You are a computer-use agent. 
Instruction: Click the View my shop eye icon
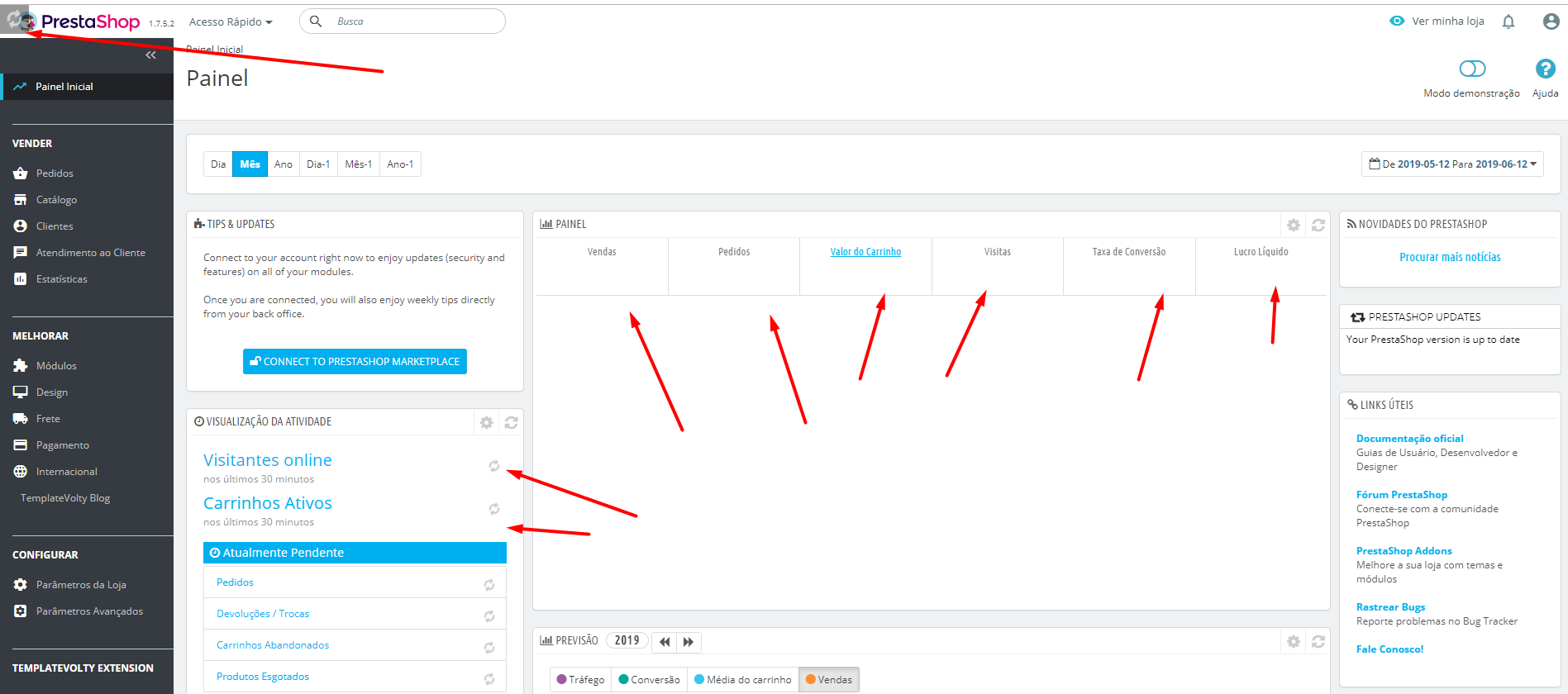point(1397,21)
